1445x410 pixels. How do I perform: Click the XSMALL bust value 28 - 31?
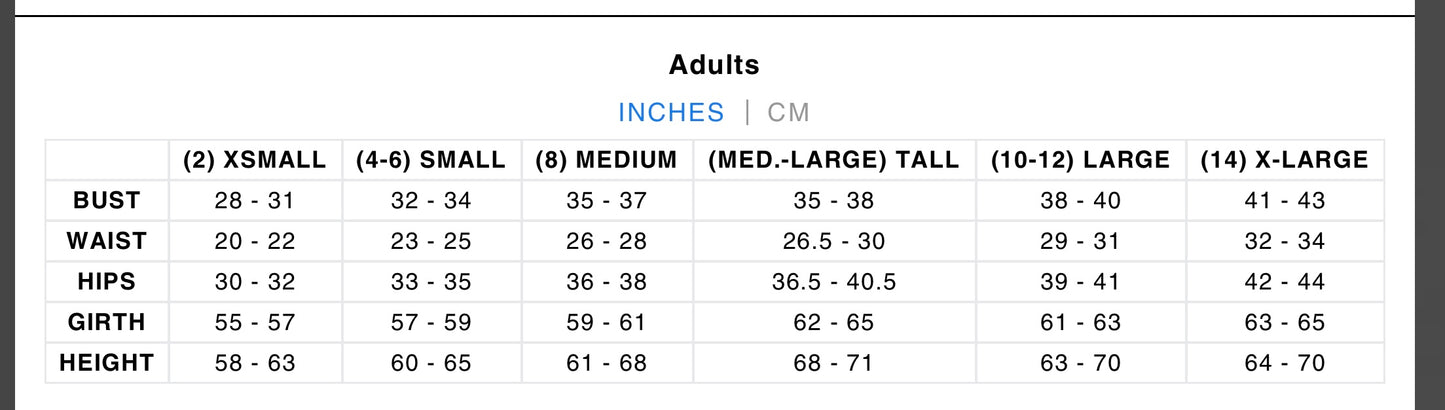pos(255,200)
